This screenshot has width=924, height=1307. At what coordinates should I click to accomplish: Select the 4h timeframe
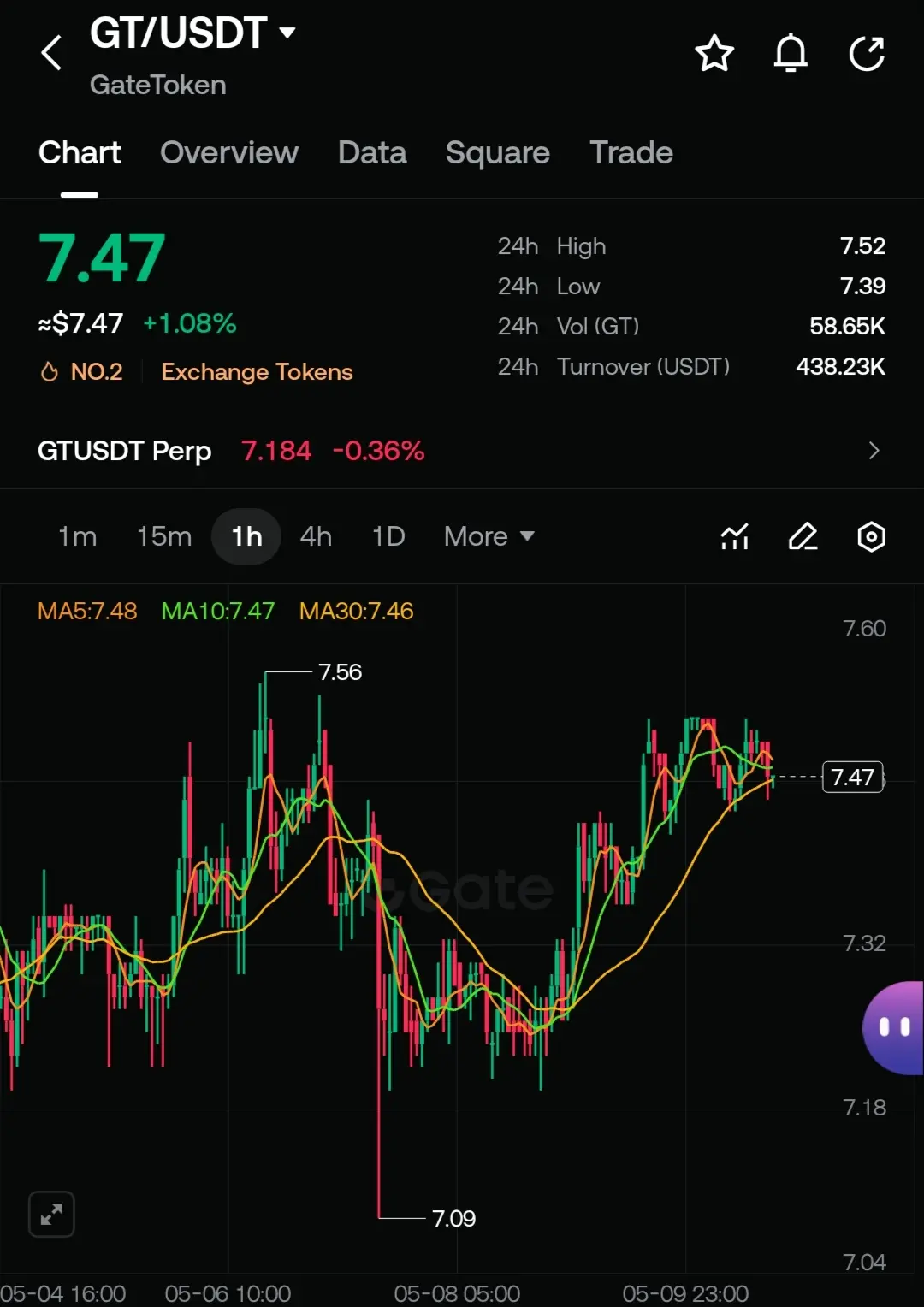pos(316,536)
